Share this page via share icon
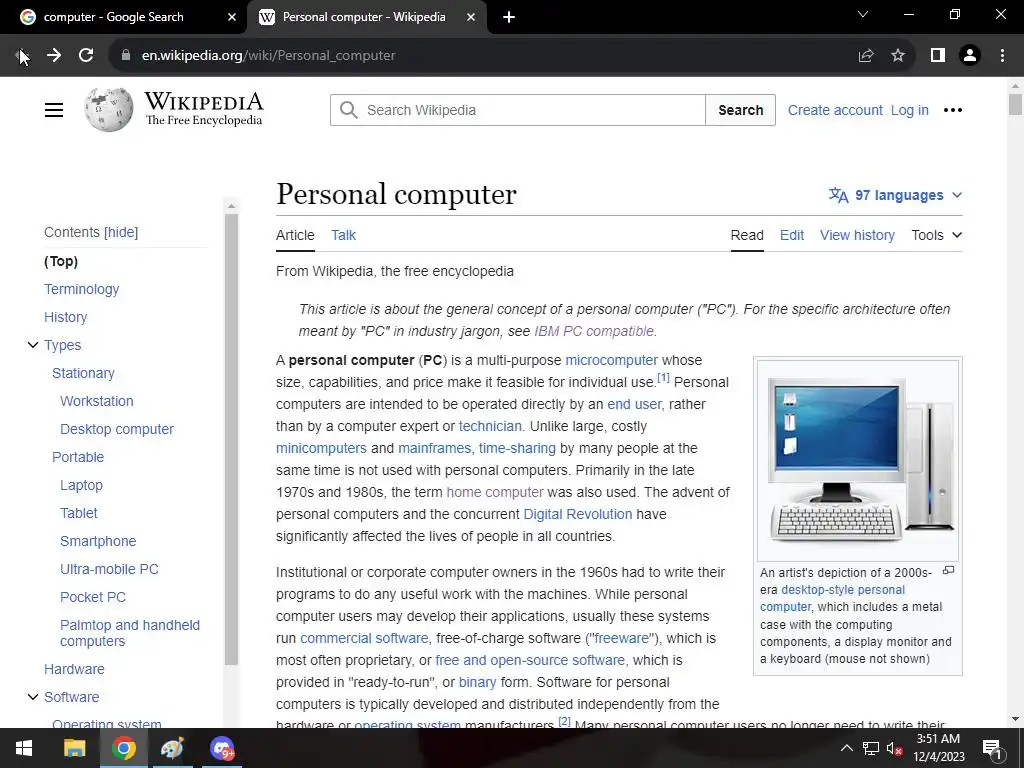This screenshot has width=1024, height=768. [866, 56]
